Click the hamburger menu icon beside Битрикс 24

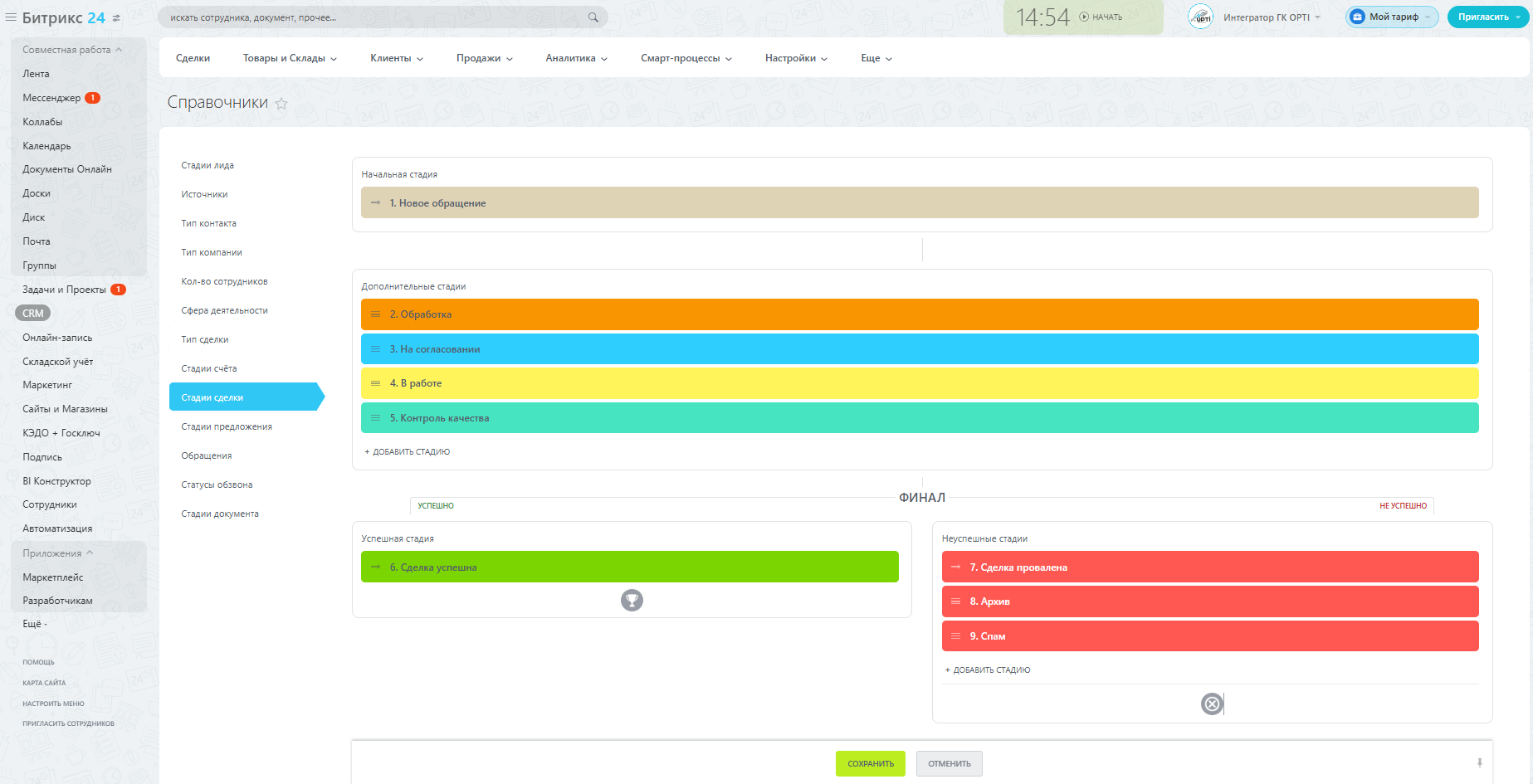[x=11, y=17]
